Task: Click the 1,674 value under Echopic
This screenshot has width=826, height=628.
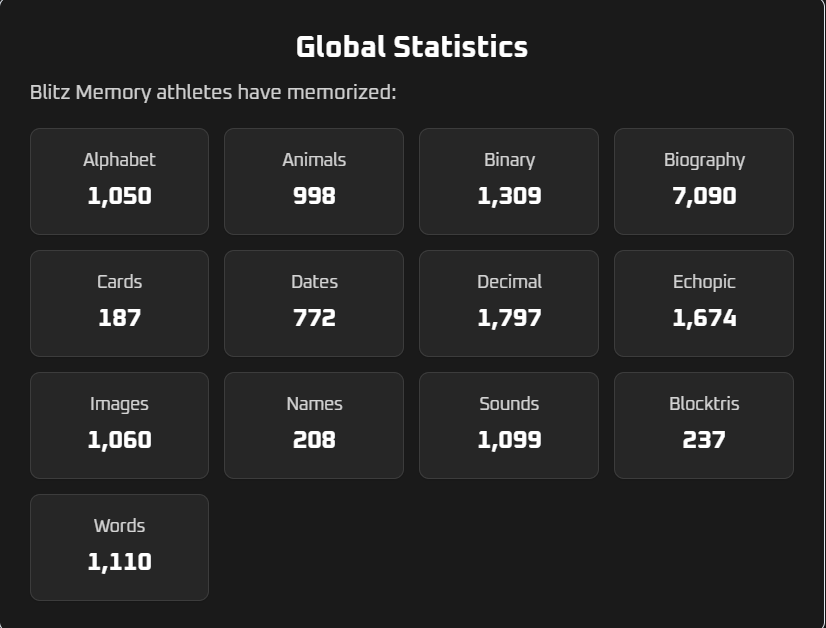Action: pos(704,318)
